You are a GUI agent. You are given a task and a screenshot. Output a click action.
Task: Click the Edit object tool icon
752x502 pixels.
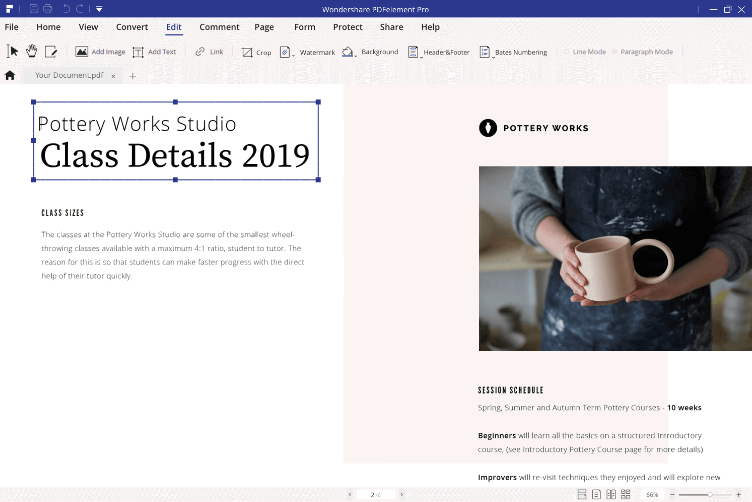tap(50, 51)
